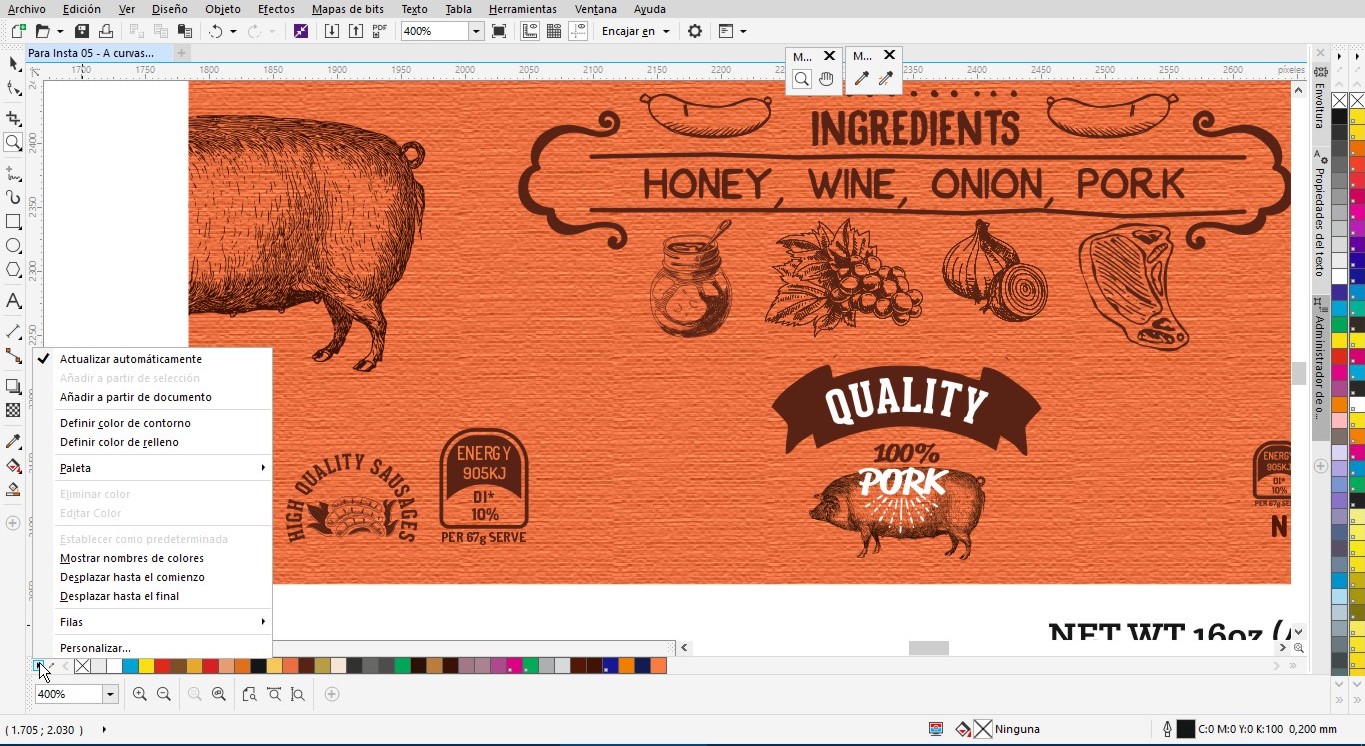Expand the Undo history dropdown arrow
The height and width of the screenshot is (746, 1365).
pos(233,31)
